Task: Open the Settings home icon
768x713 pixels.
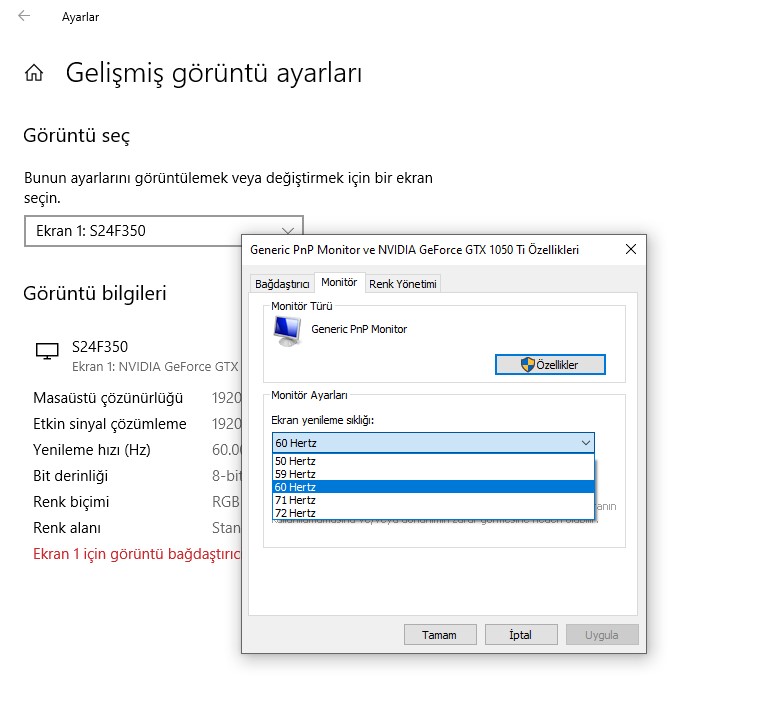Action: tap(34, 73)
